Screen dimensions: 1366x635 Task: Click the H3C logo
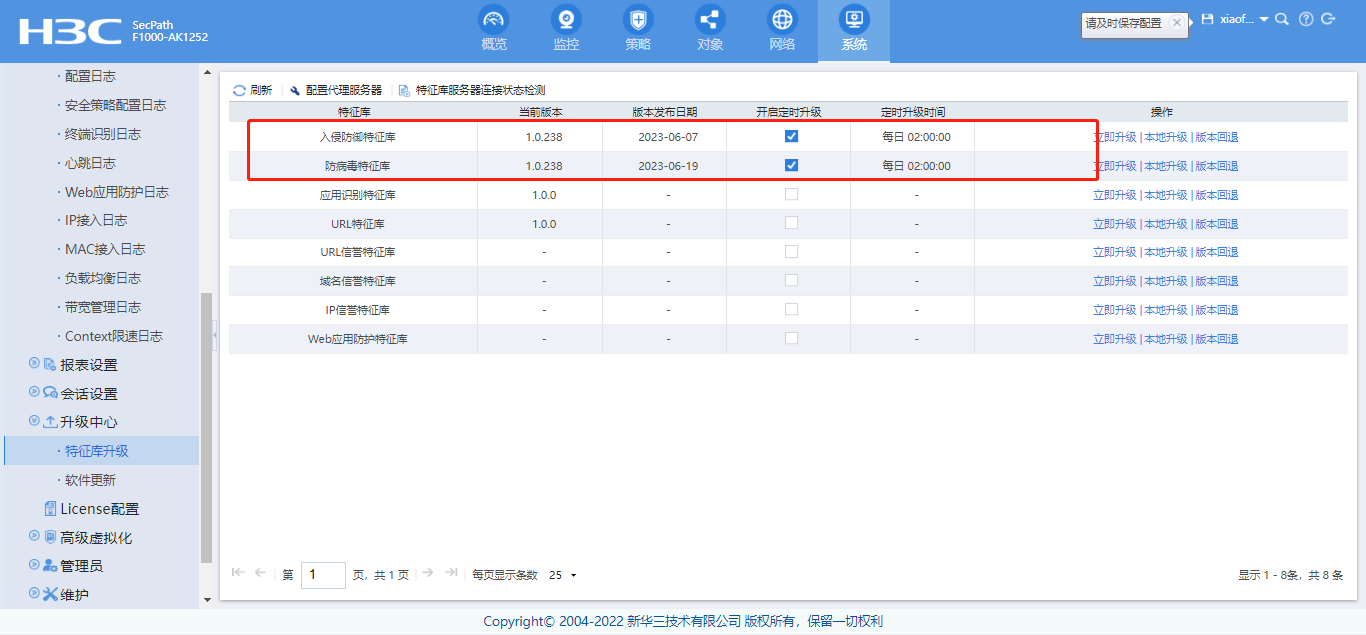pos(69,31)
